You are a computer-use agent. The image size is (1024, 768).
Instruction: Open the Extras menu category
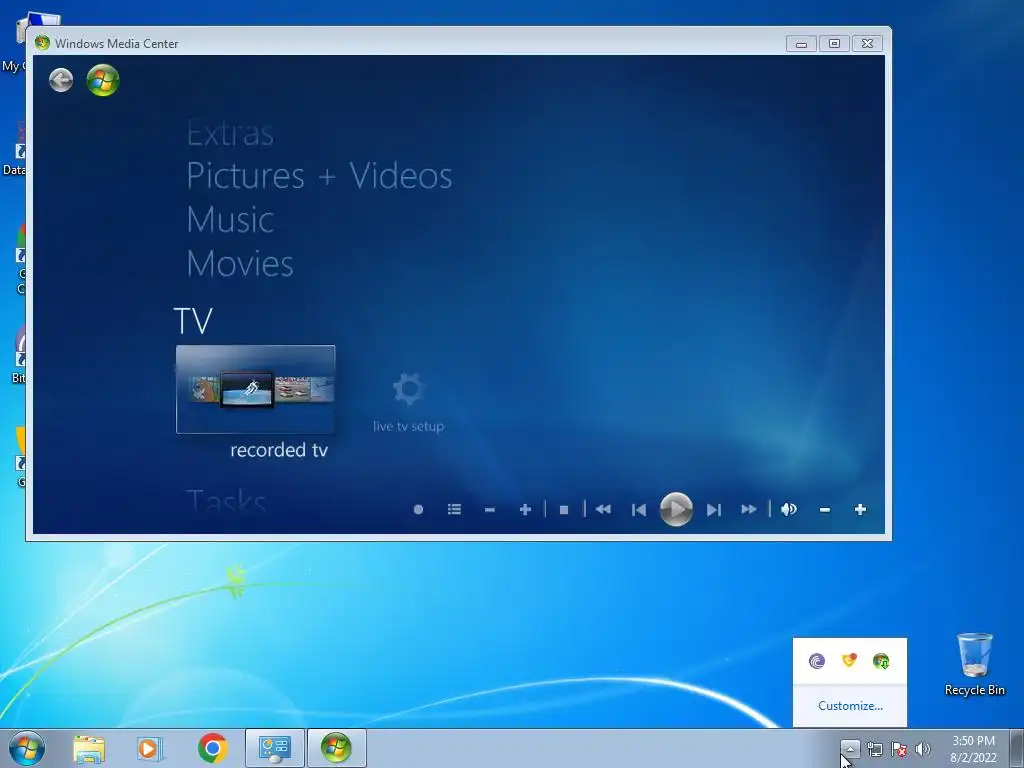click(230, 134)
